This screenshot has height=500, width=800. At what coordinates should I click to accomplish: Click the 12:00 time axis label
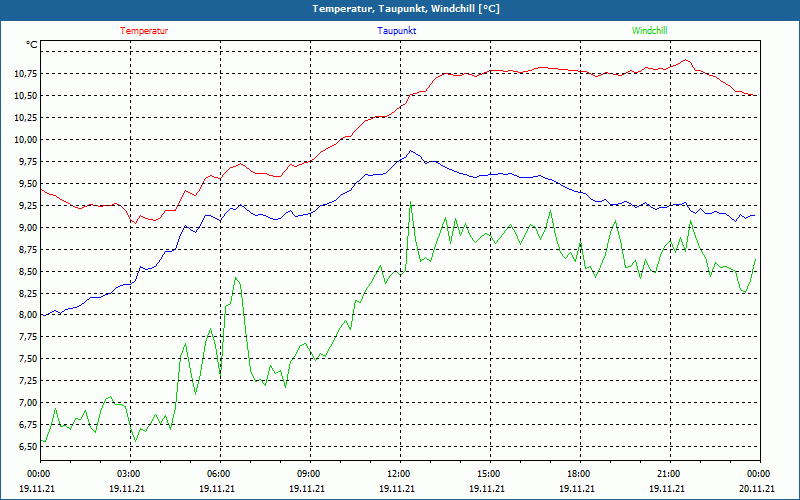[400, 474]
